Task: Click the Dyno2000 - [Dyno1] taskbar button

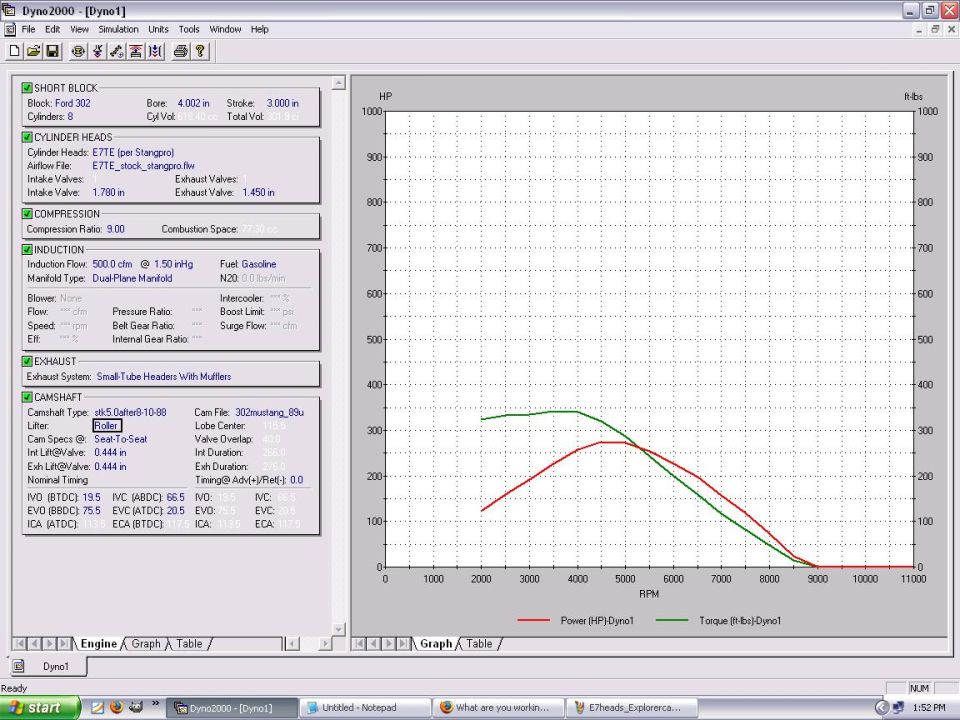Action: 231,708
